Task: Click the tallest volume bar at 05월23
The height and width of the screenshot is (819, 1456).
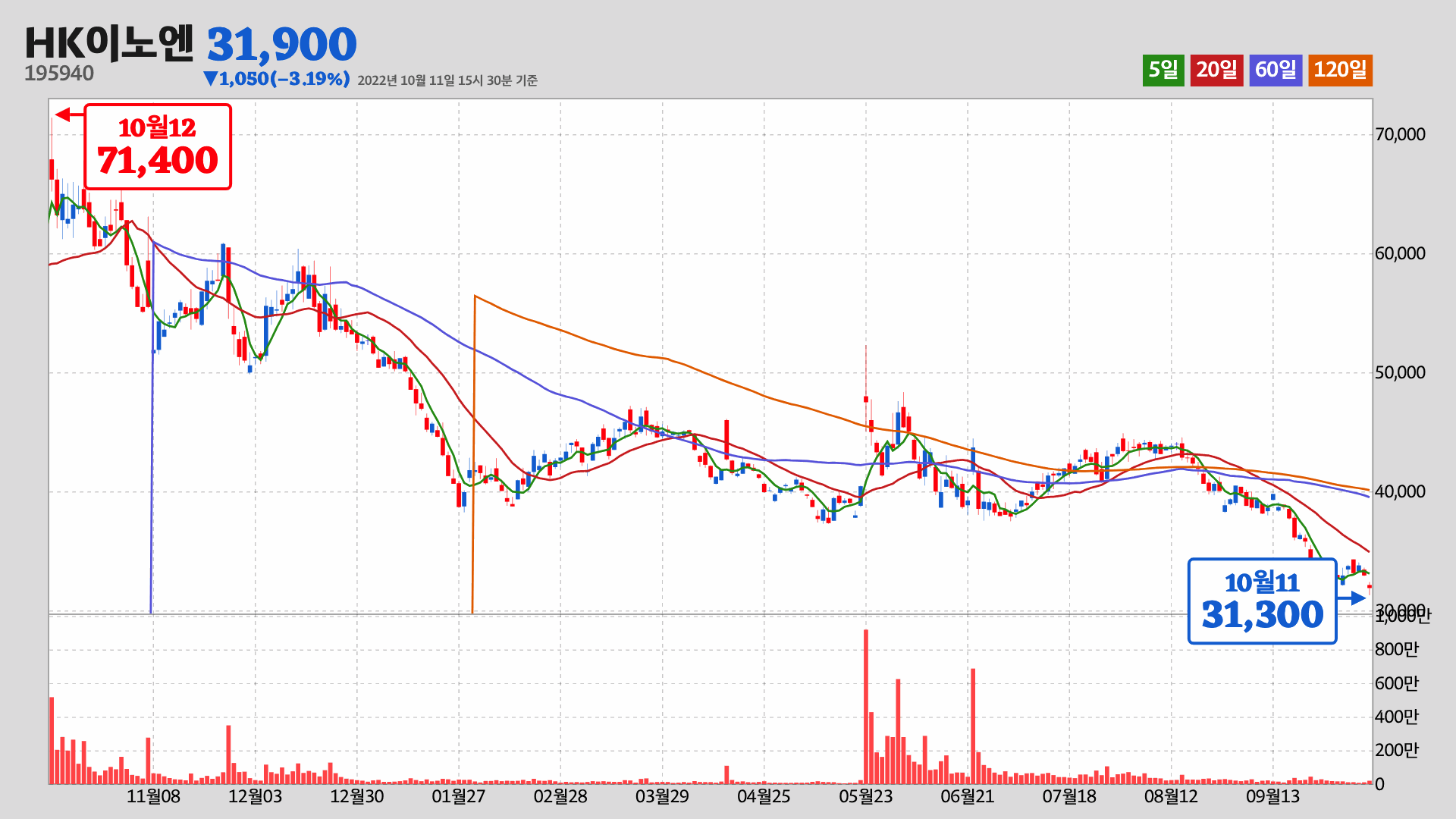Action: pyautogui.click(x=866, y=707)
